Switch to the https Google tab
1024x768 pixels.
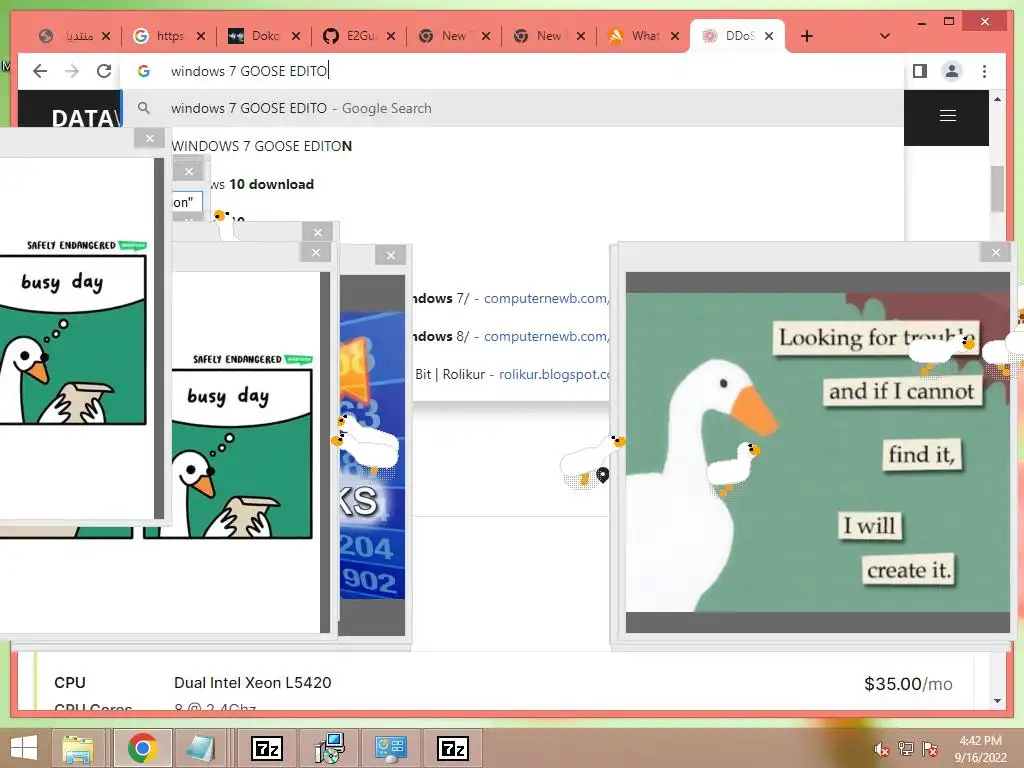pyautogui.click(x=168, y=36)
